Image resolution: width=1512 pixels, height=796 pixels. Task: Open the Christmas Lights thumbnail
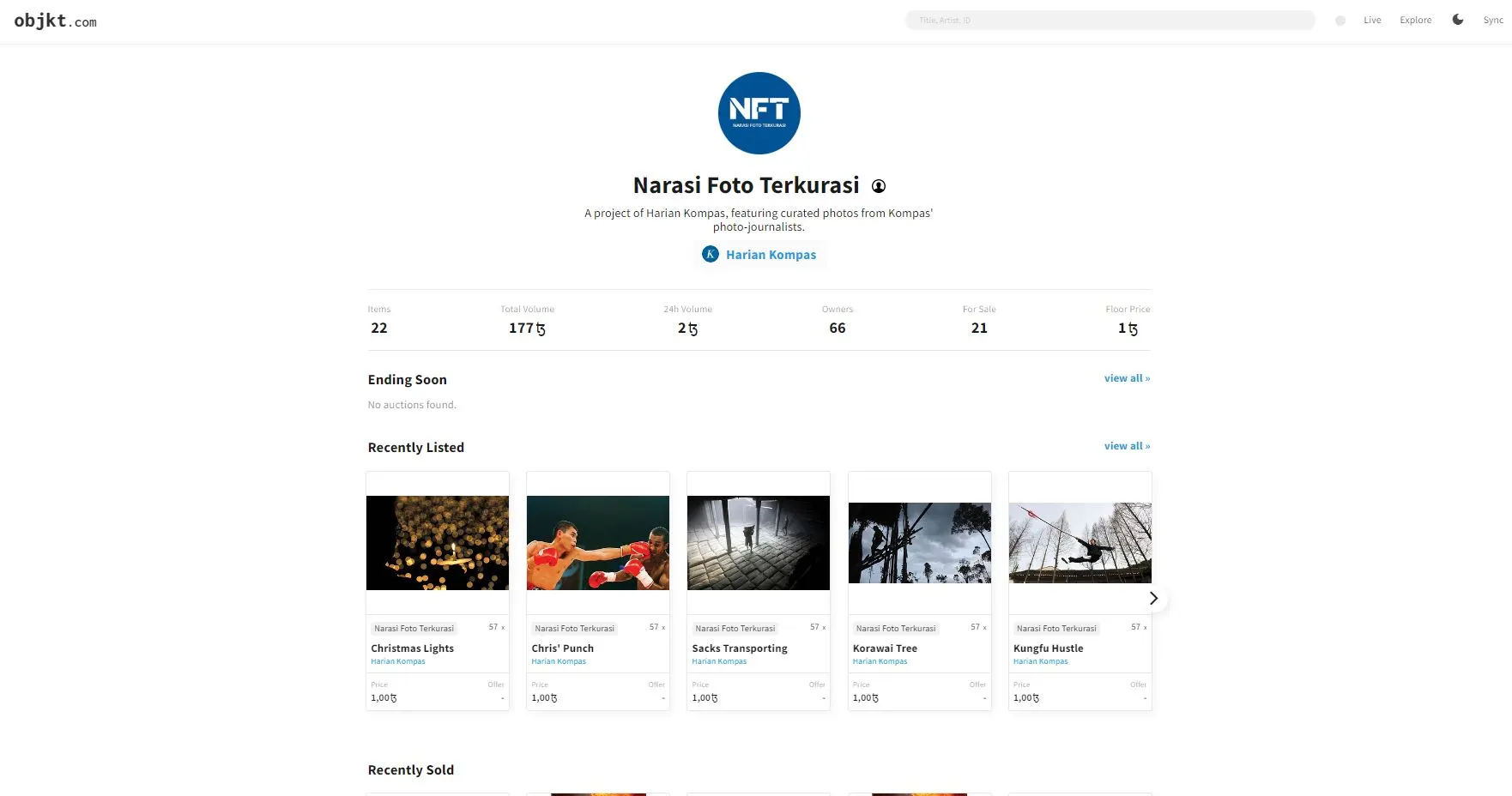pyautogui.click(x=438, y=543)
